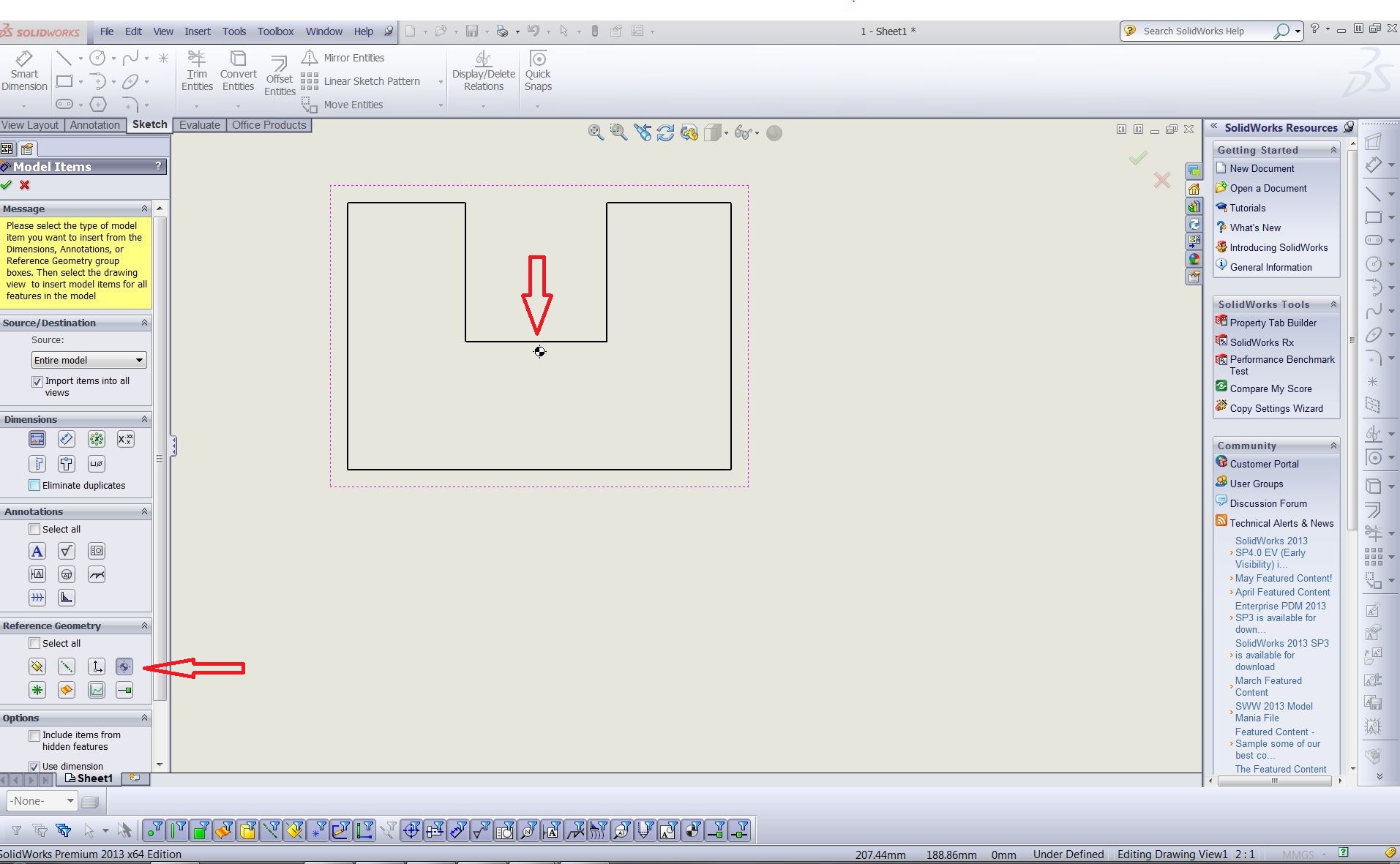Switch to the Annotation tab
Screen dimensions: 1400x864
(94, 125)
